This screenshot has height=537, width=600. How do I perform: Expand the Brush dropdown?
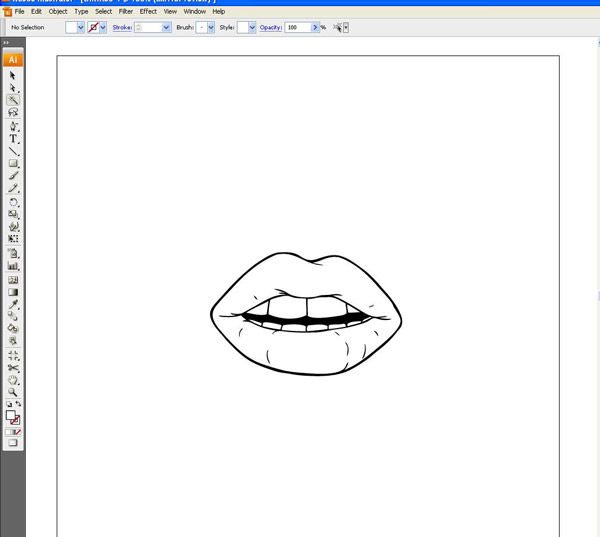click(x=211, y=28)
